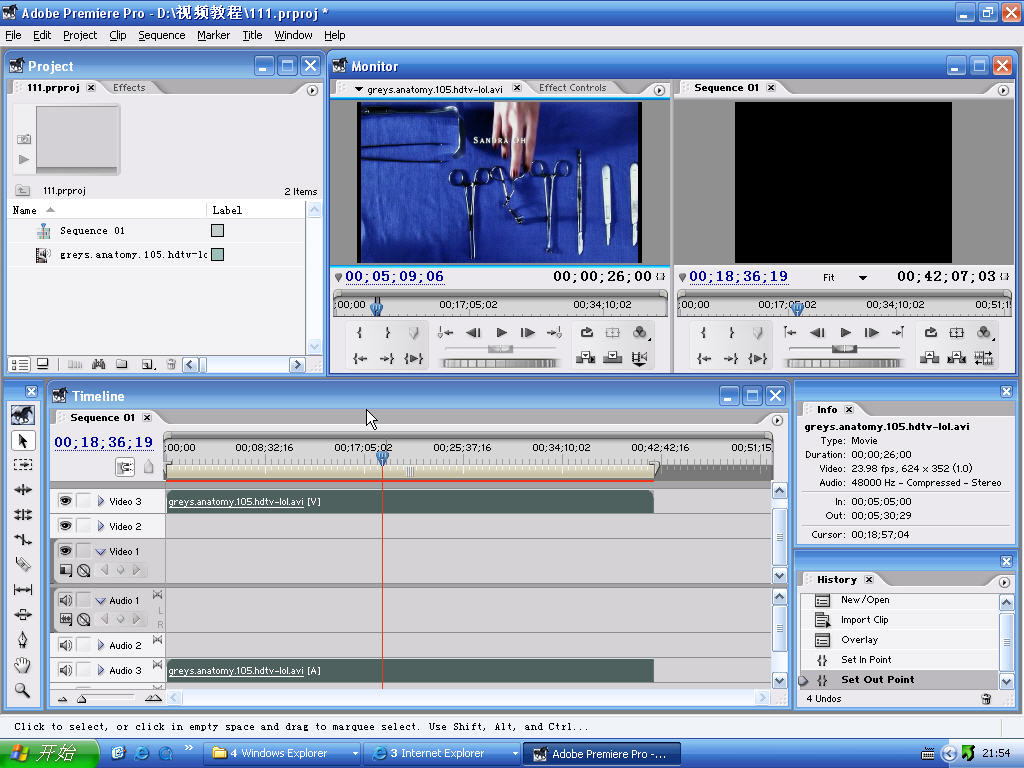
Task: Hide the Video 3 track with eye icon
Action: click(65, 501)
